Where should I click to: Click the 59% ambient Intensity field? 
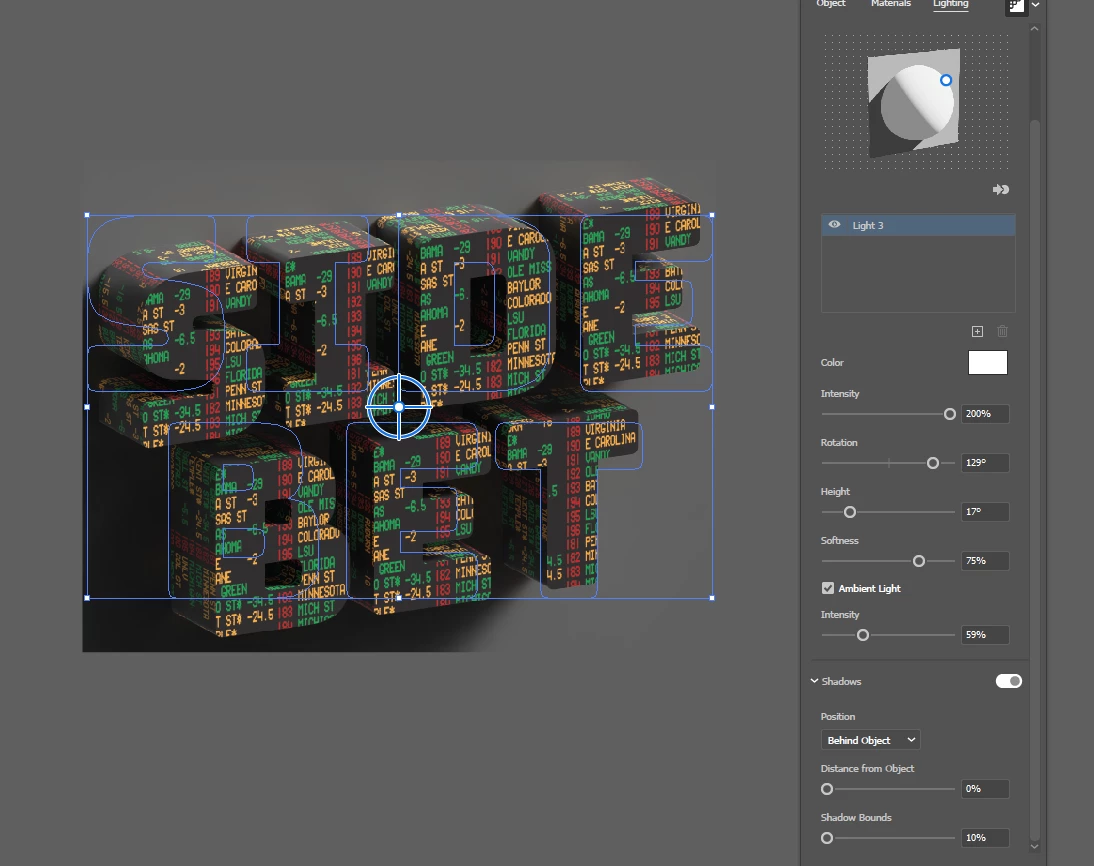tap(984, 634)
